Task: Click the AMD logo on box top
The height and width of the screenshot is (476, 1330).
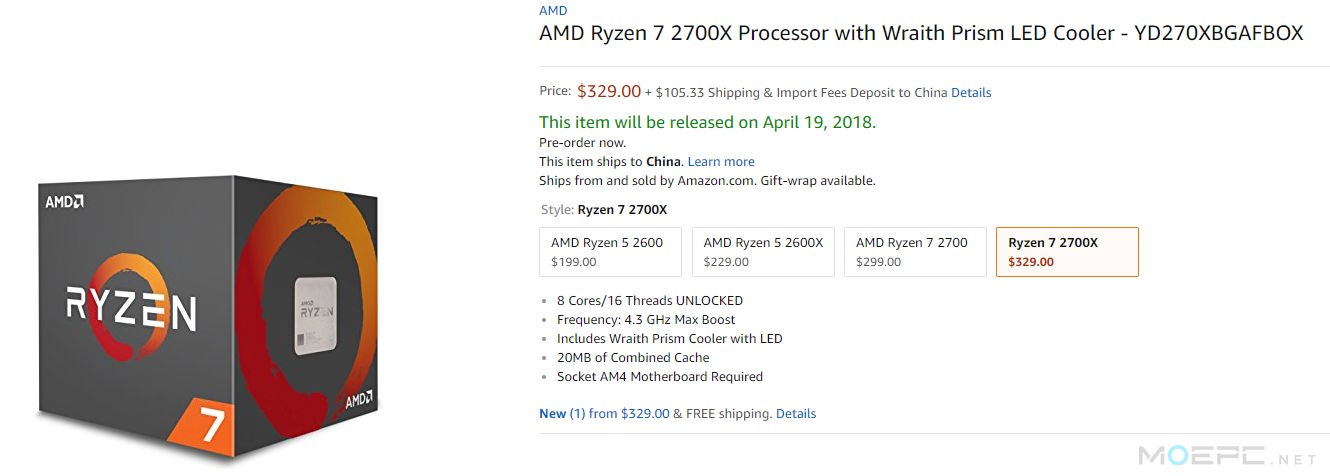Action: pyautogui.click(x=64, y=201)
